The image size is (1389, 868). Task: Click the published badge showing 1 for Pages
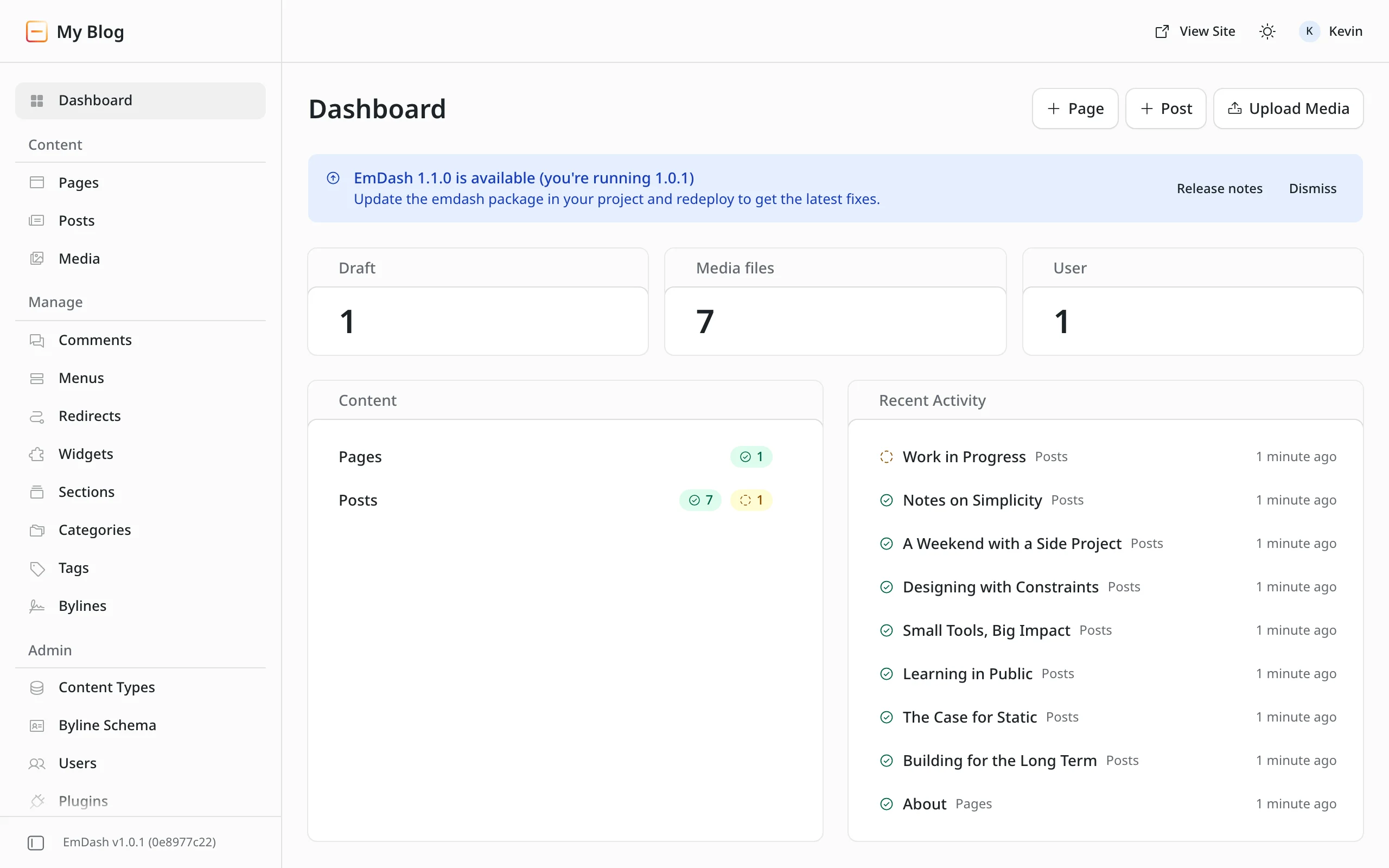point(751,456)
